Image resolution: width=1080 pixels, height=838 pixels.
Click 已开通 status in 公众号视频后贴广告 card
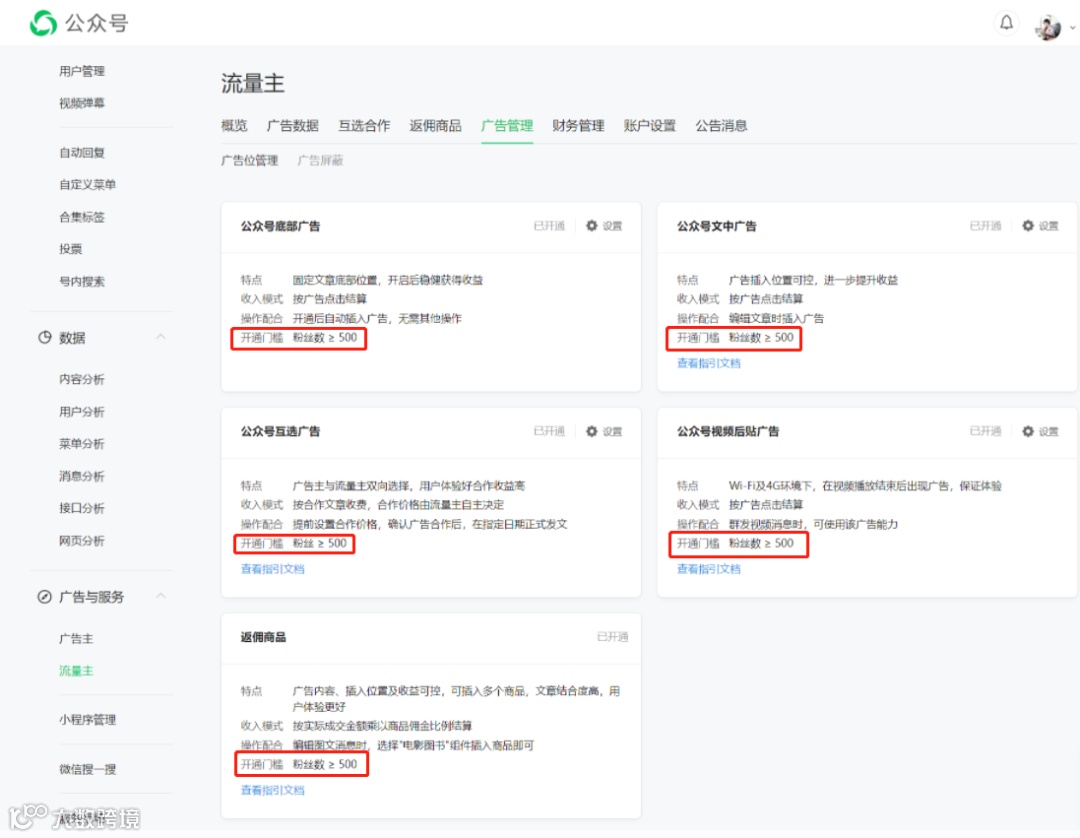coord(985,431)
